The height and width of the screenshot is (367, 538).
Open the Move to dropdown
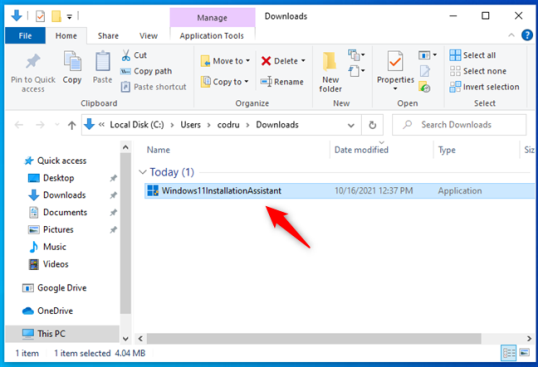225,61
